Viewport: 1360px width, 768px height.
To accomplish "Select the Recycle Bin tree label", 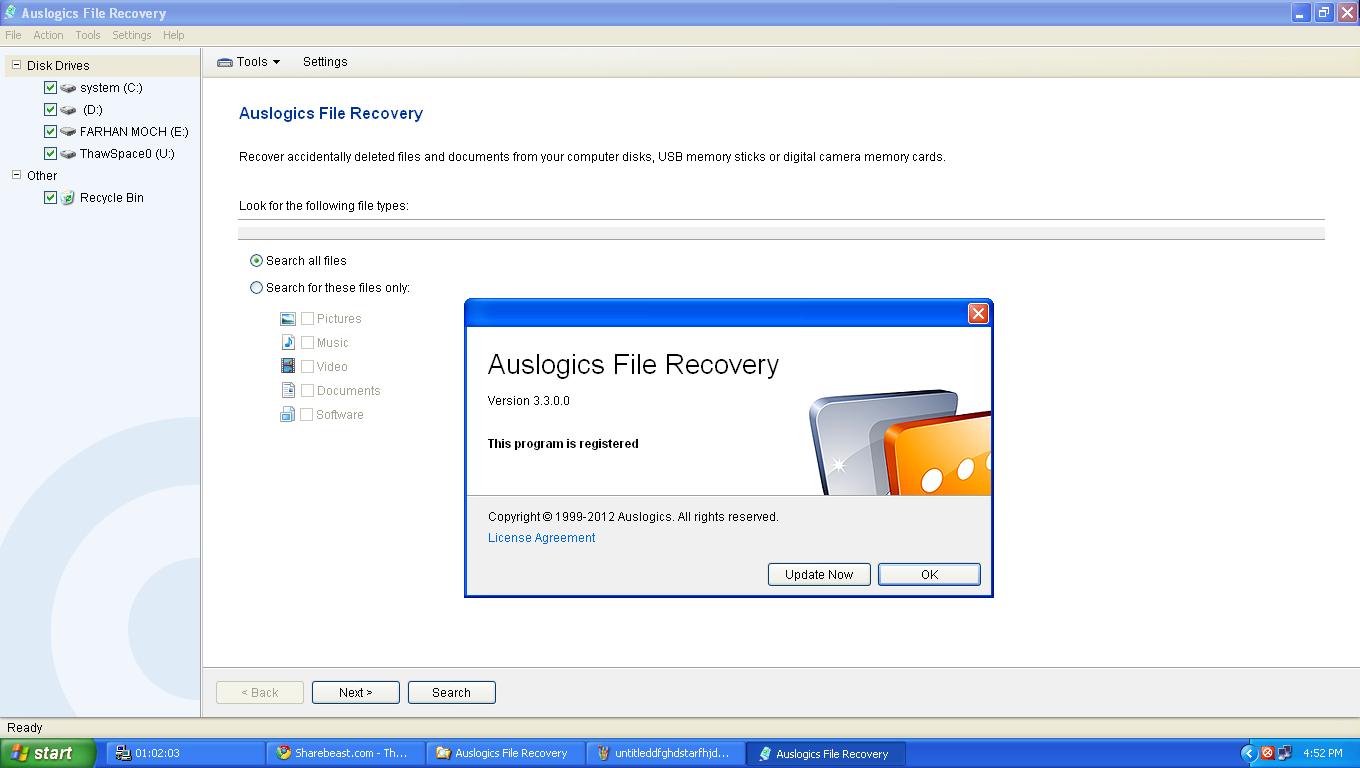I will pyautogui.click(x=112, y=198).
